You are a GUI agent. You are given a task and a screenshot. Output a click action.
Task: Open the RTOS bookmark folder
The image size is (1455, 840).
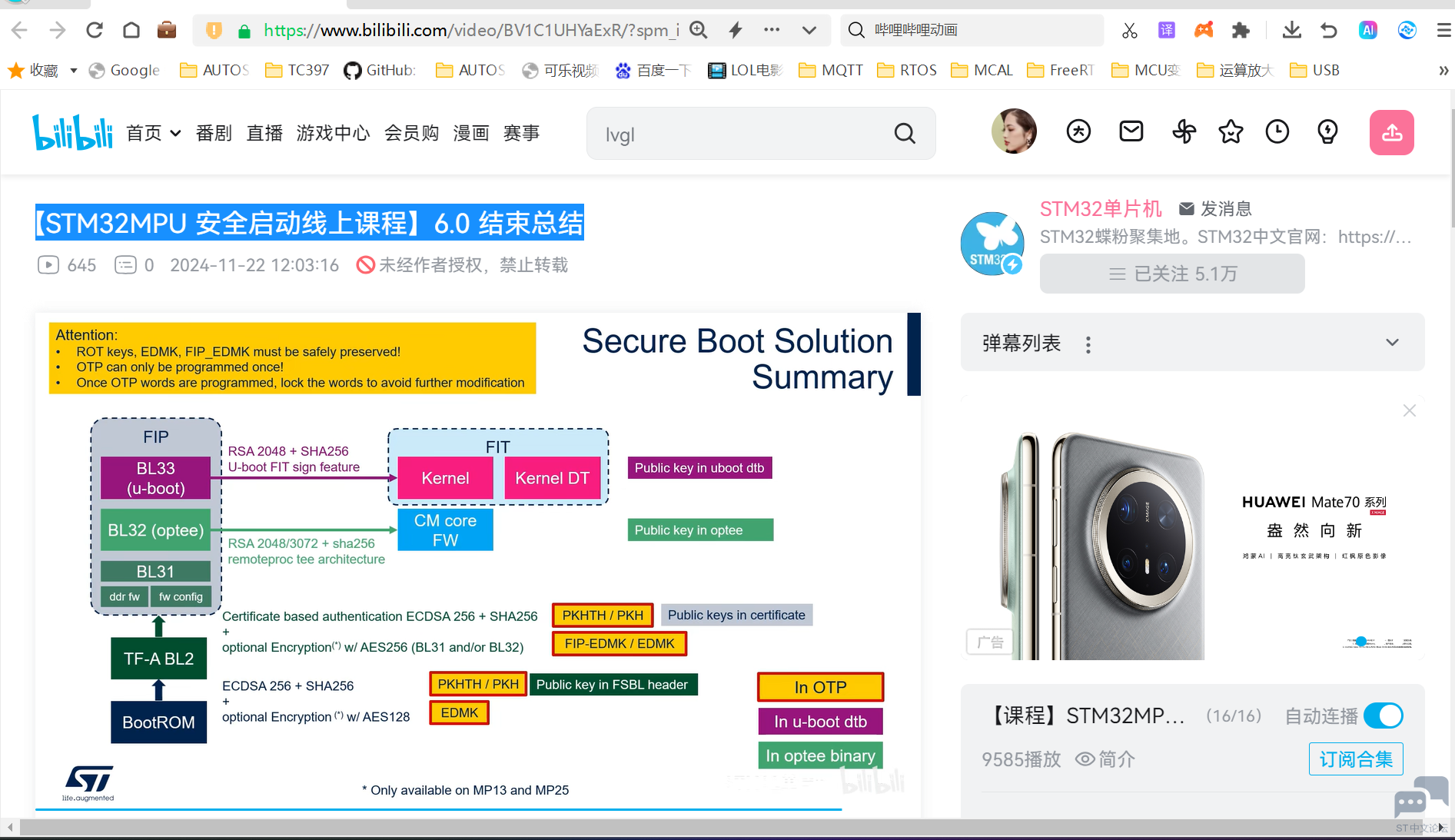(907, 70)
